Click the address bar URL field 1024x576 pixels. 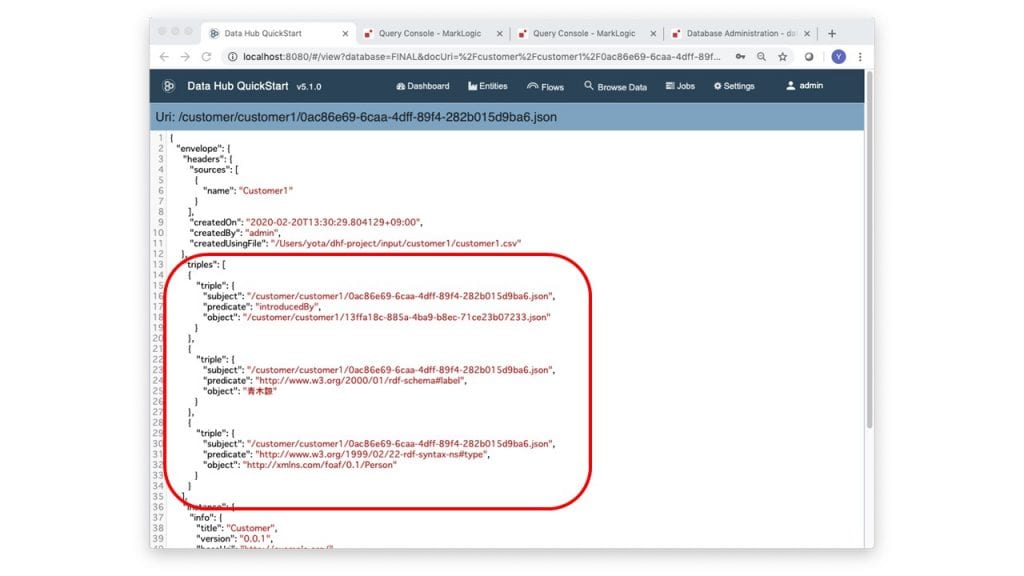[x=480, y=57]
